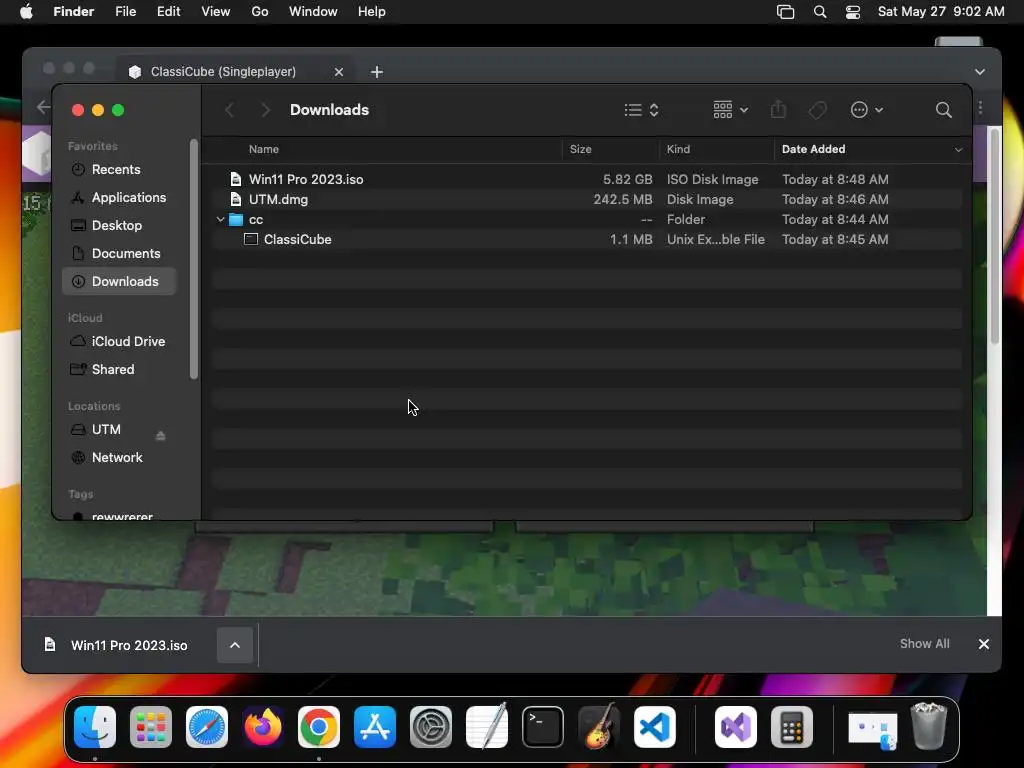
Task: Open Launchpad from the Dock
Action: coord(151,727)
